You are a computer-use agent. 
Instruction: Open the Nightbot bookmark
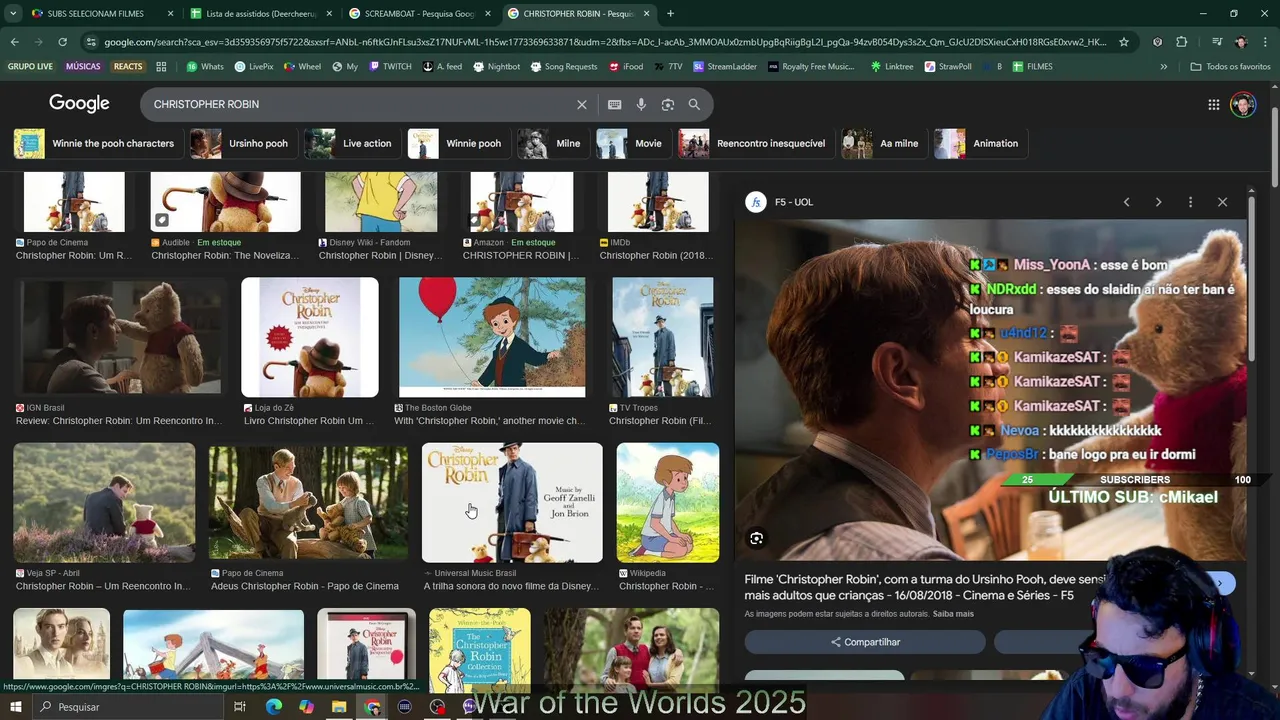496,67
